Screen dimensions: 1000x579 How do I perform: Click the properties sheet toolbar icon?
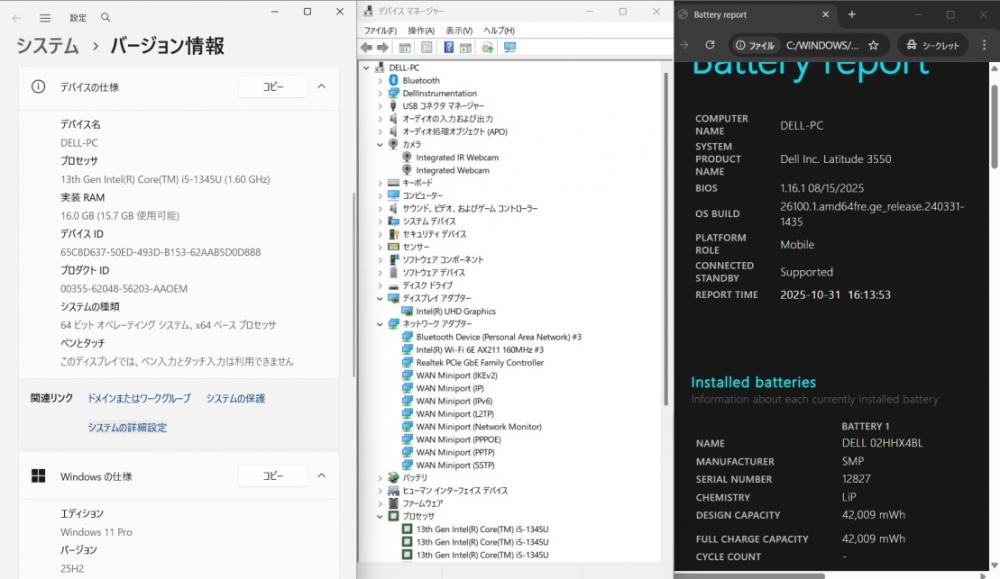coord(427,47)
